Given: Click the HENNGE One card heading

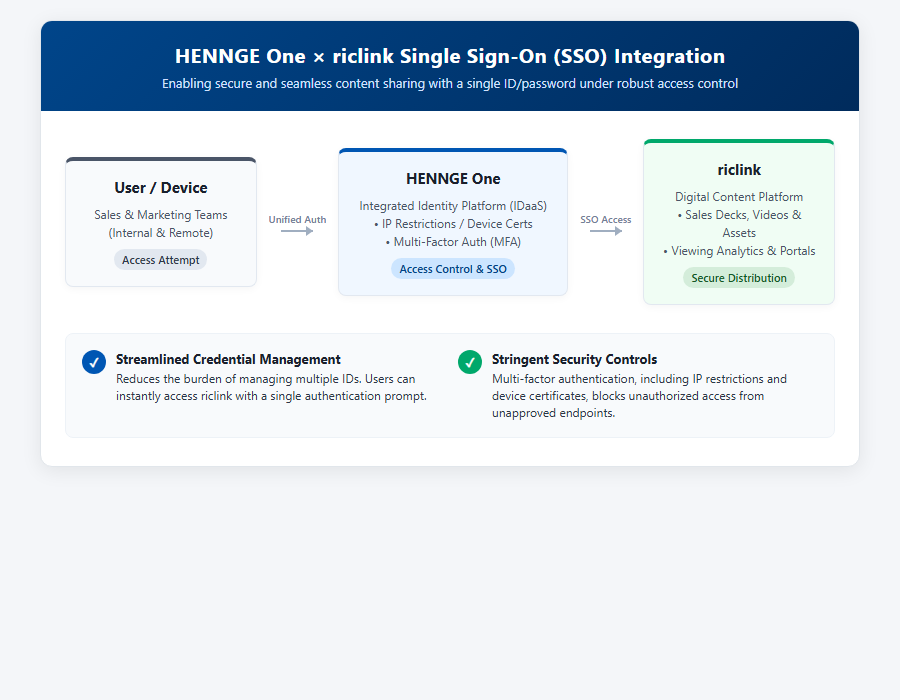Looking at the screenshot, I should tap(453, 178).
